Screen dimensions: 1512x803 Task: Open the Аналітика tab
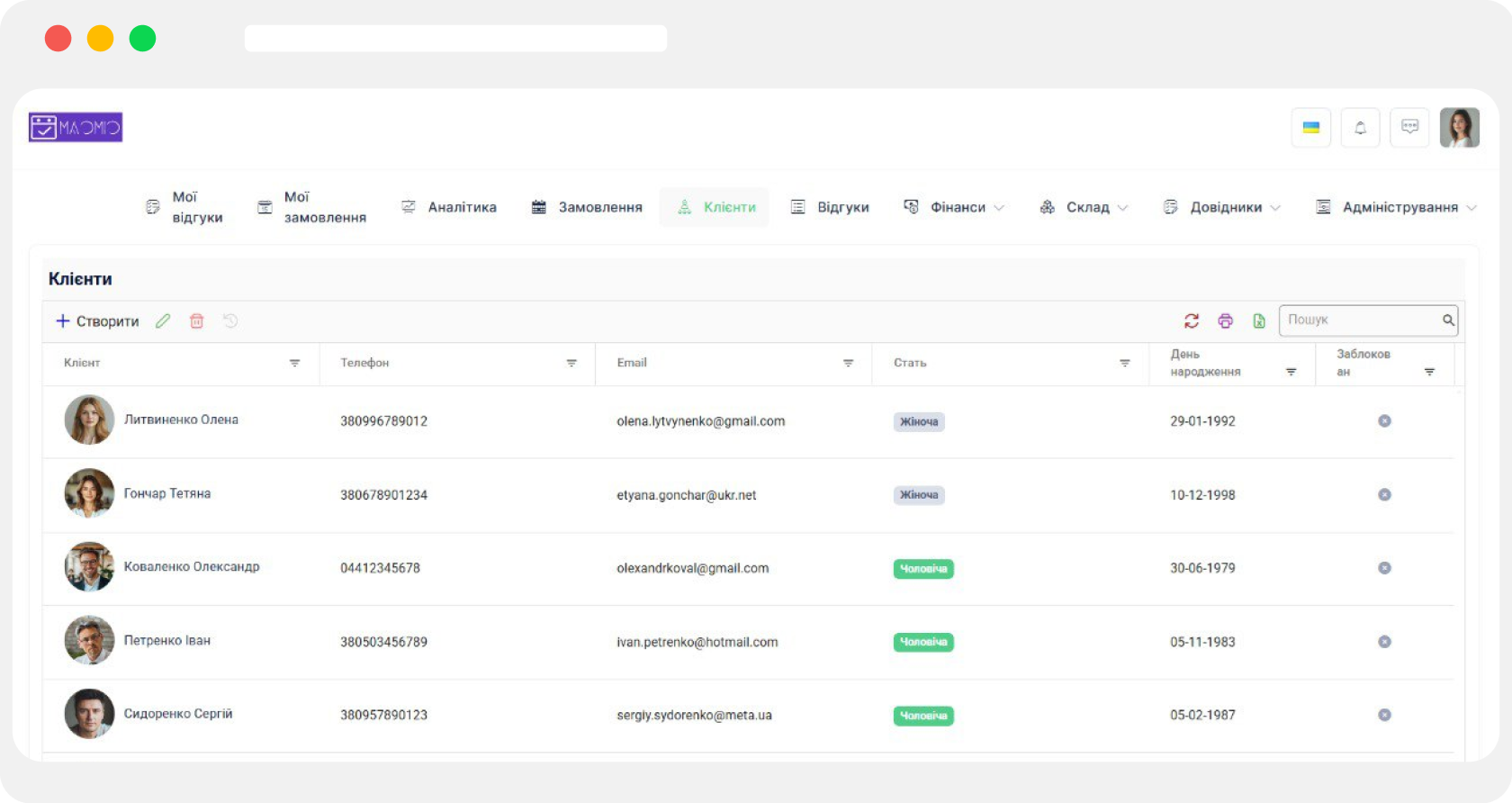(x=449, y=208)
